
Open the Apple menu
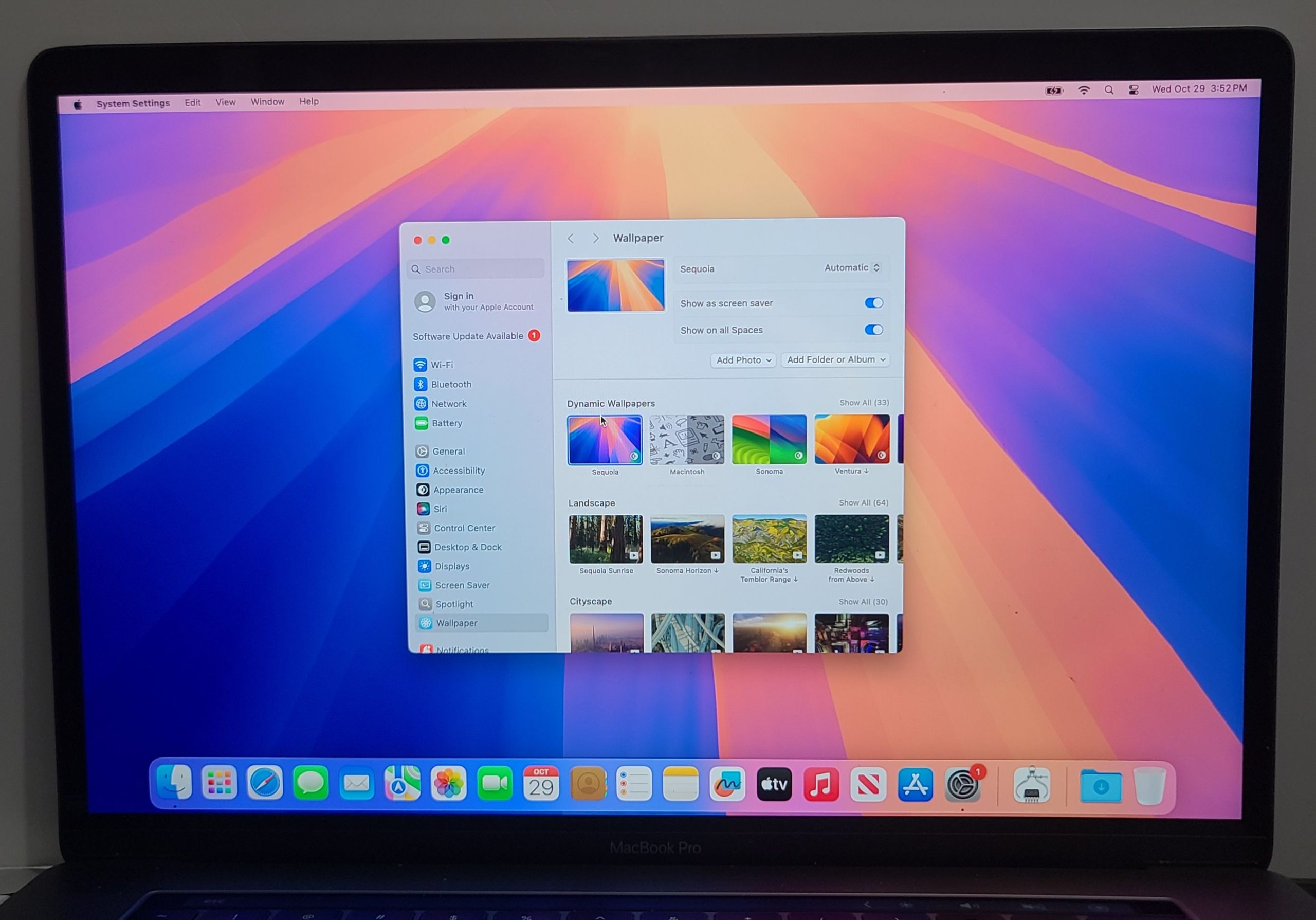point(78,104)
